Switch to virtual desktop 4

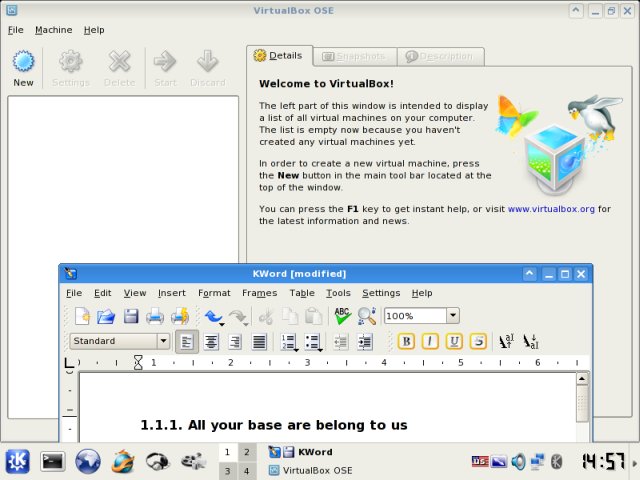click(247, 471)
